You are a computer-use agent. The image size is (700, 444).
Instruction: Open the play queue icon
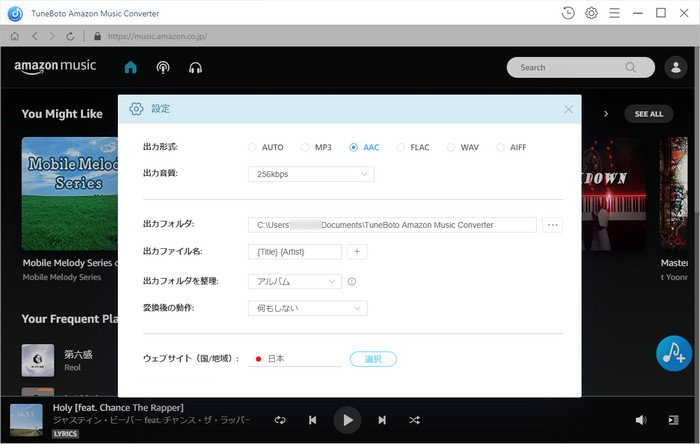coord(673,420)
